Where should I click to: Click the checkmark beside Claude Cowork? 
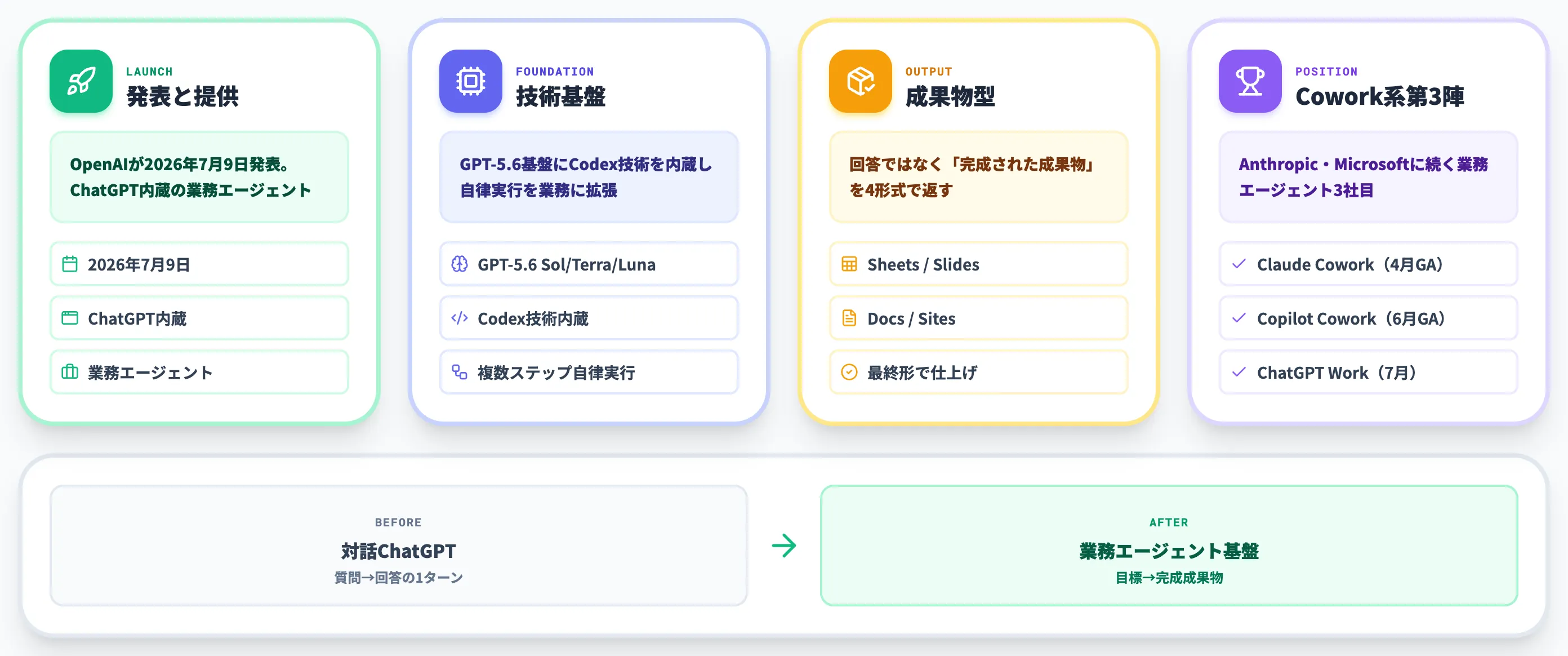(1239, 264)
